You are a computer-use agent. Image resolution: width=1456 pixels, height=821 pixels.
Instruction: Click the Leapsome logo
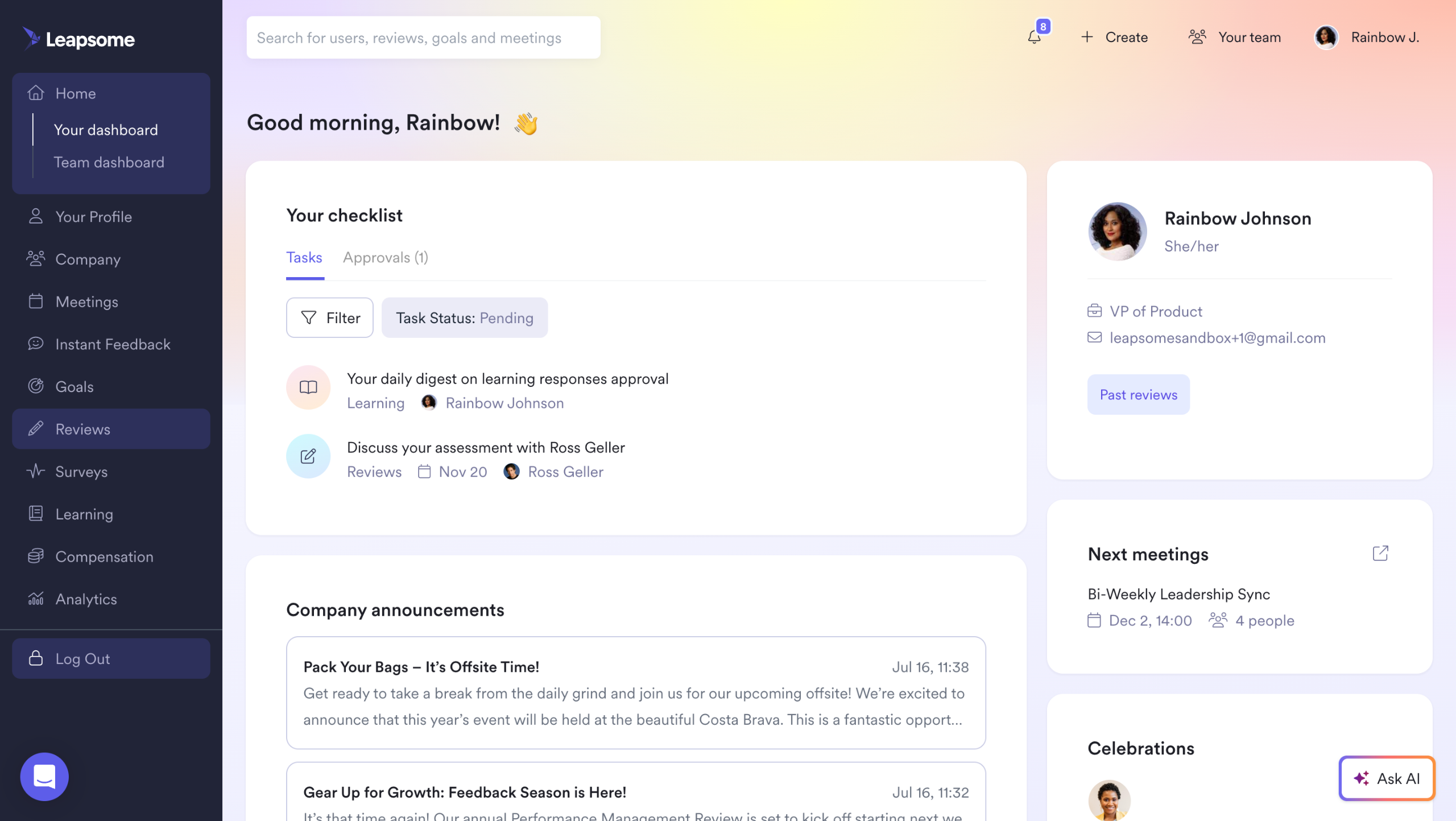(79, 39)
